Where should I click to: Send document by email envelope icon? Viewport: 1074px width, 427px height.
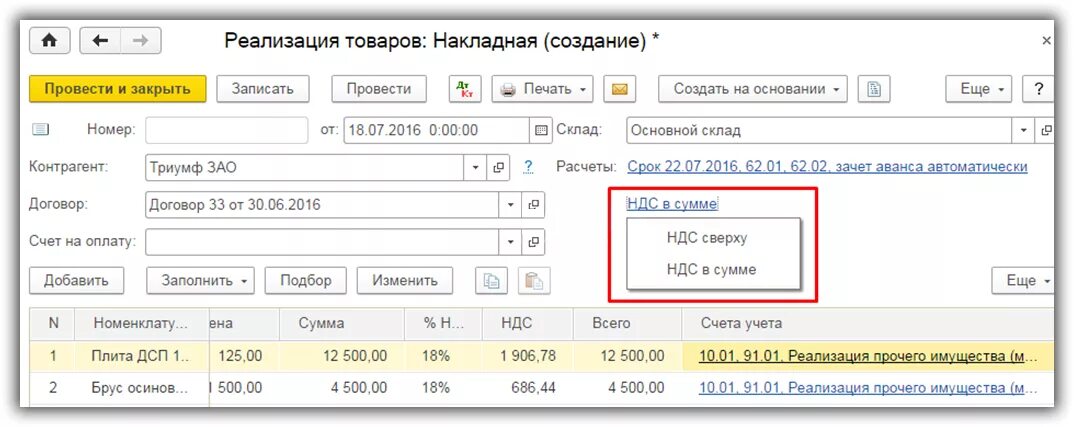620,89
